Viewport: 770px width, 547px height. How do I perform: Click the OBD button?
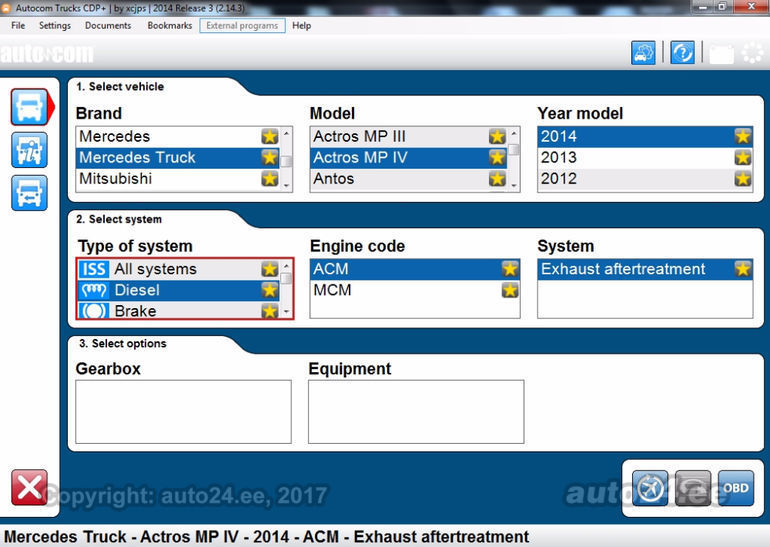pyautogui.click(x=736, y=488)
